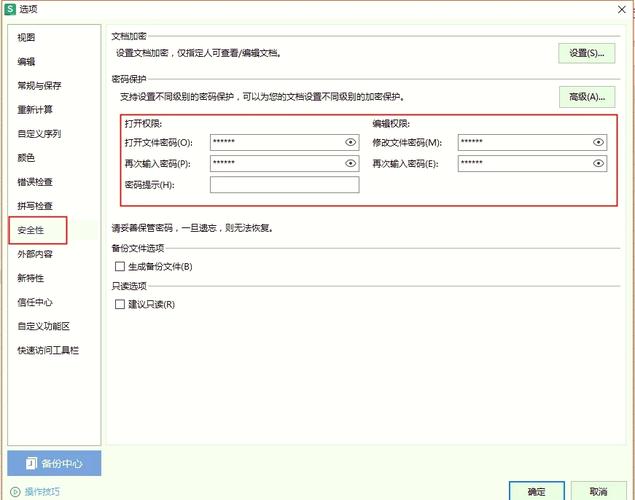Open the 操作技巧 link
Image resolution: width=635 pixels, height=500 pixels.
click(42, 491)
